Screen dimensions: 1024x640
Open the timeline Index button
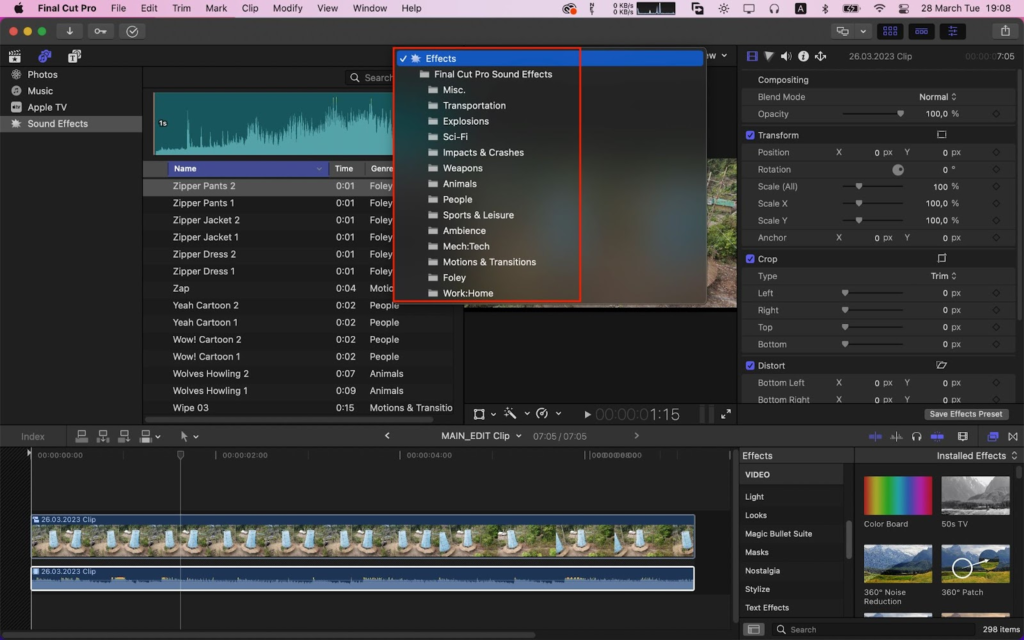tap(33, 436)
